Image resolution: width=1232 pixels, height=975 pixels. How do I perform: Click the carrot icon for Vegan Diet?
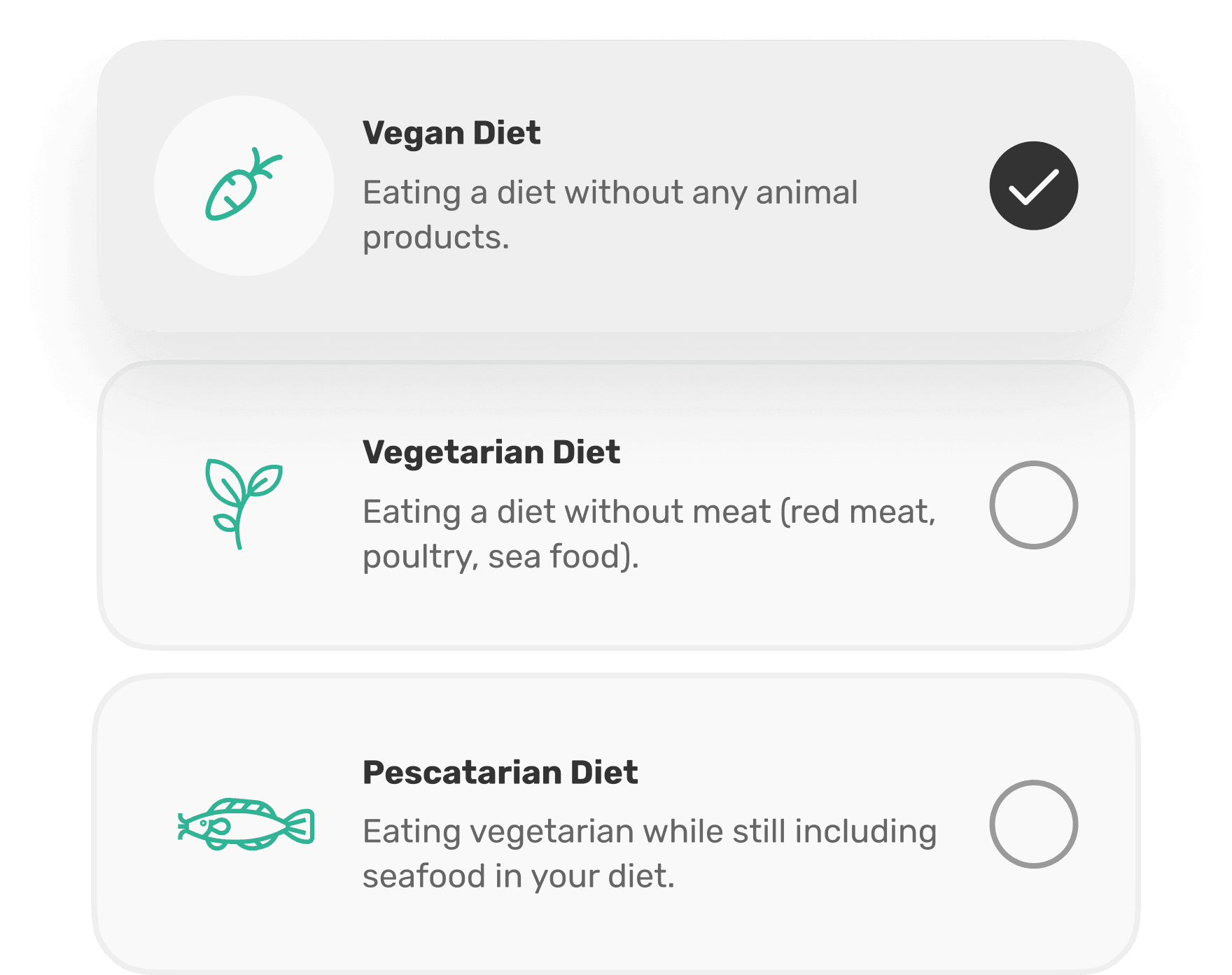coord(244,185)
